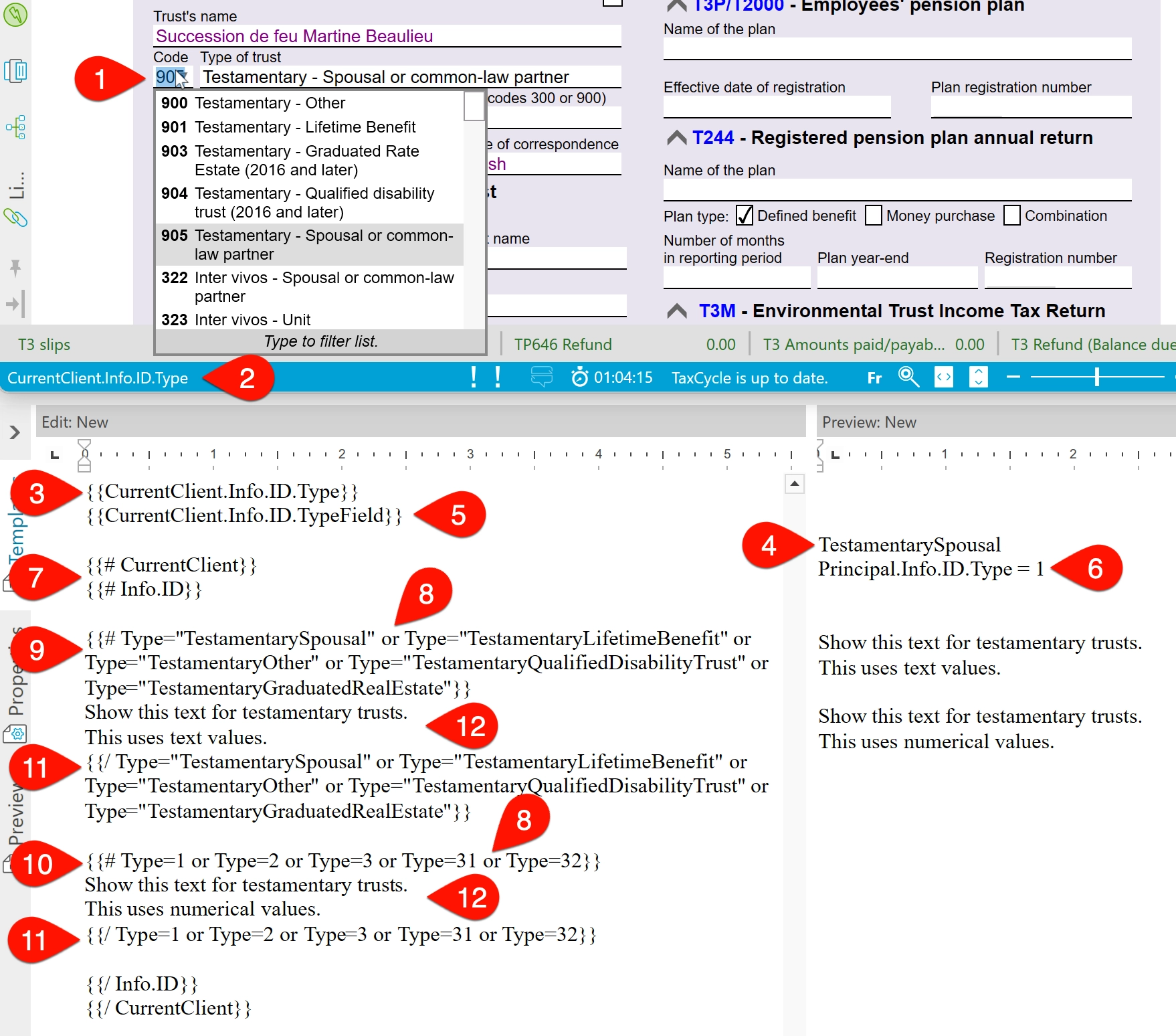
Task: Adjust the zoom slider handle
Action: click(x=1097, y=377)
